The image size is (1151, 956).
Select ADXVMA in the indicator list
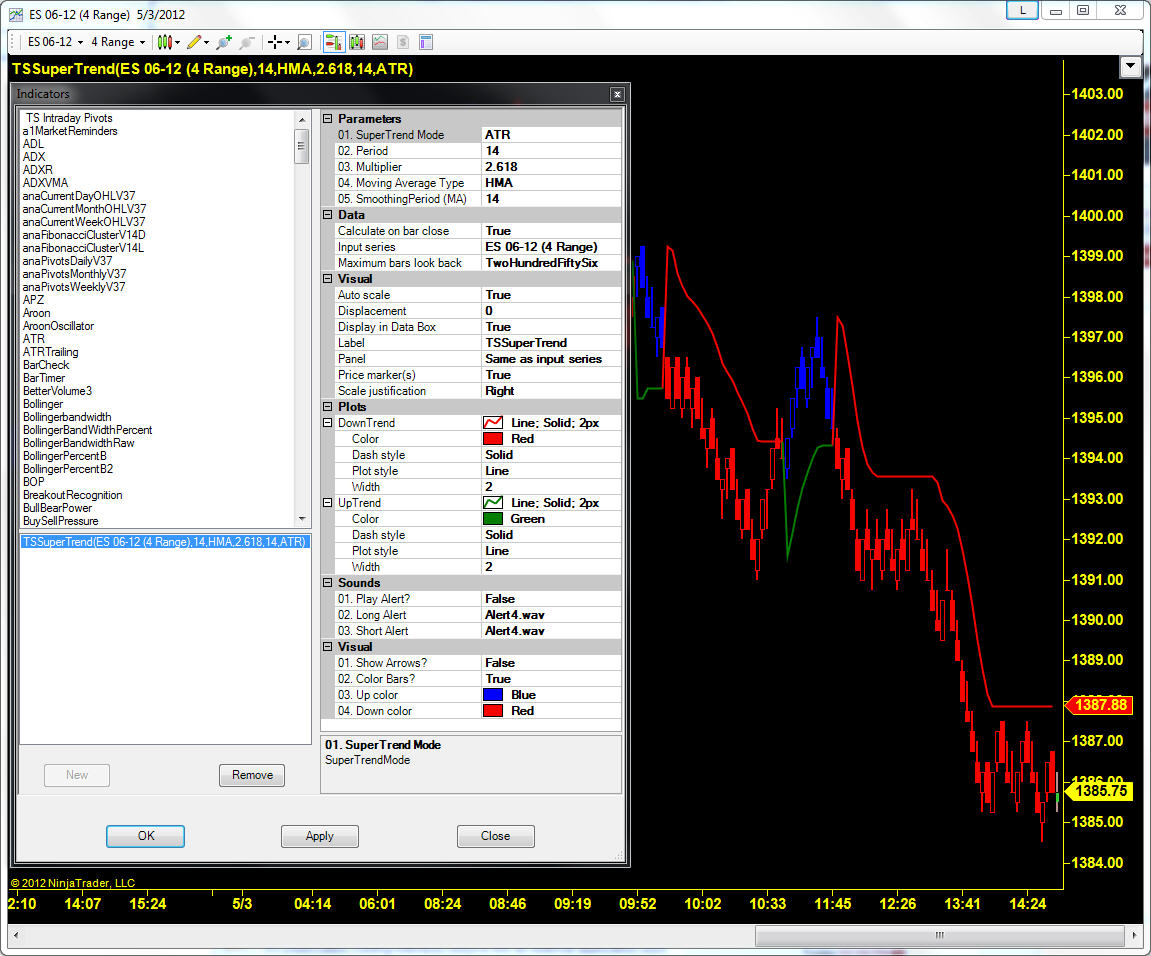[46, 183]
